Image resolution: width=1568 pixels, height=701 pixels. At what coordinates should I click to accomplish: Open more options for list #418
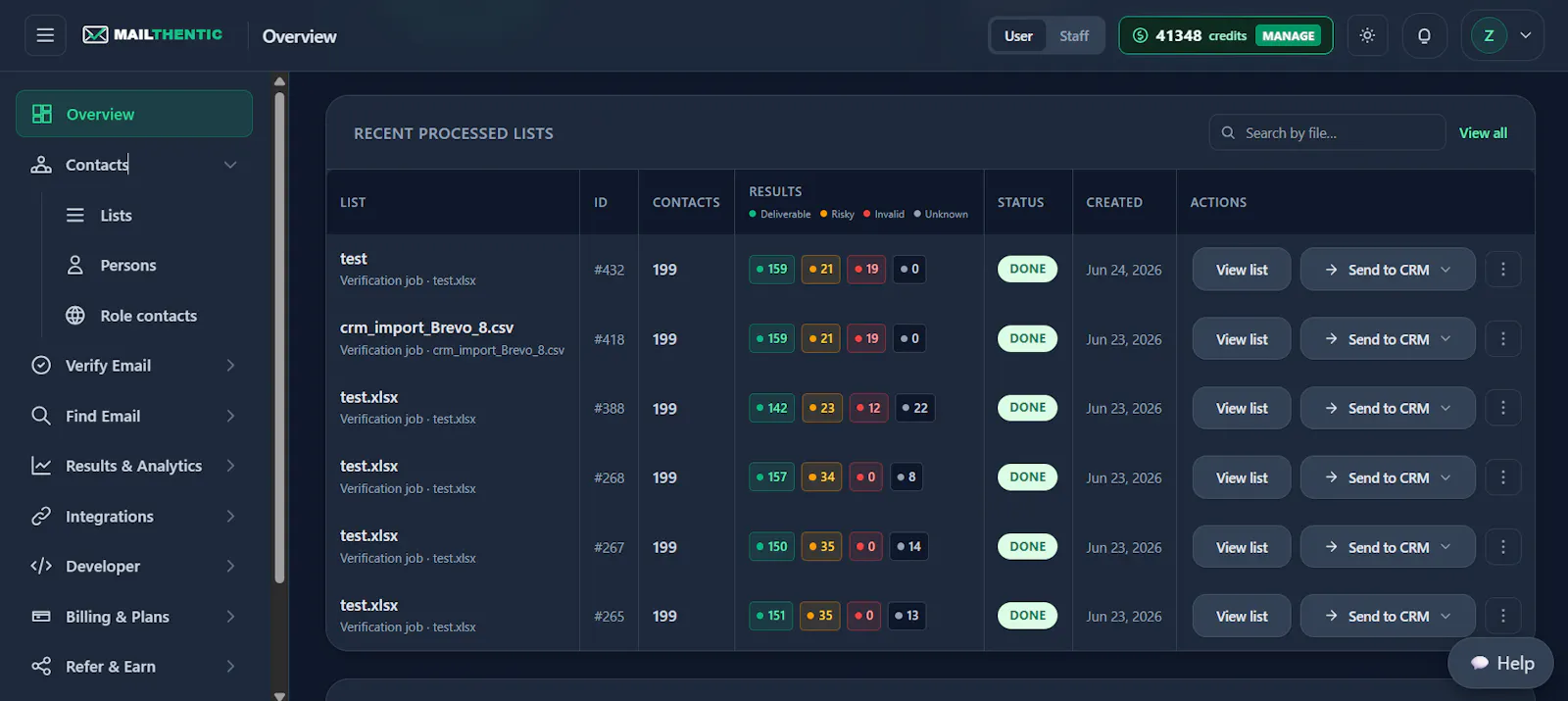coord(1503,338)
